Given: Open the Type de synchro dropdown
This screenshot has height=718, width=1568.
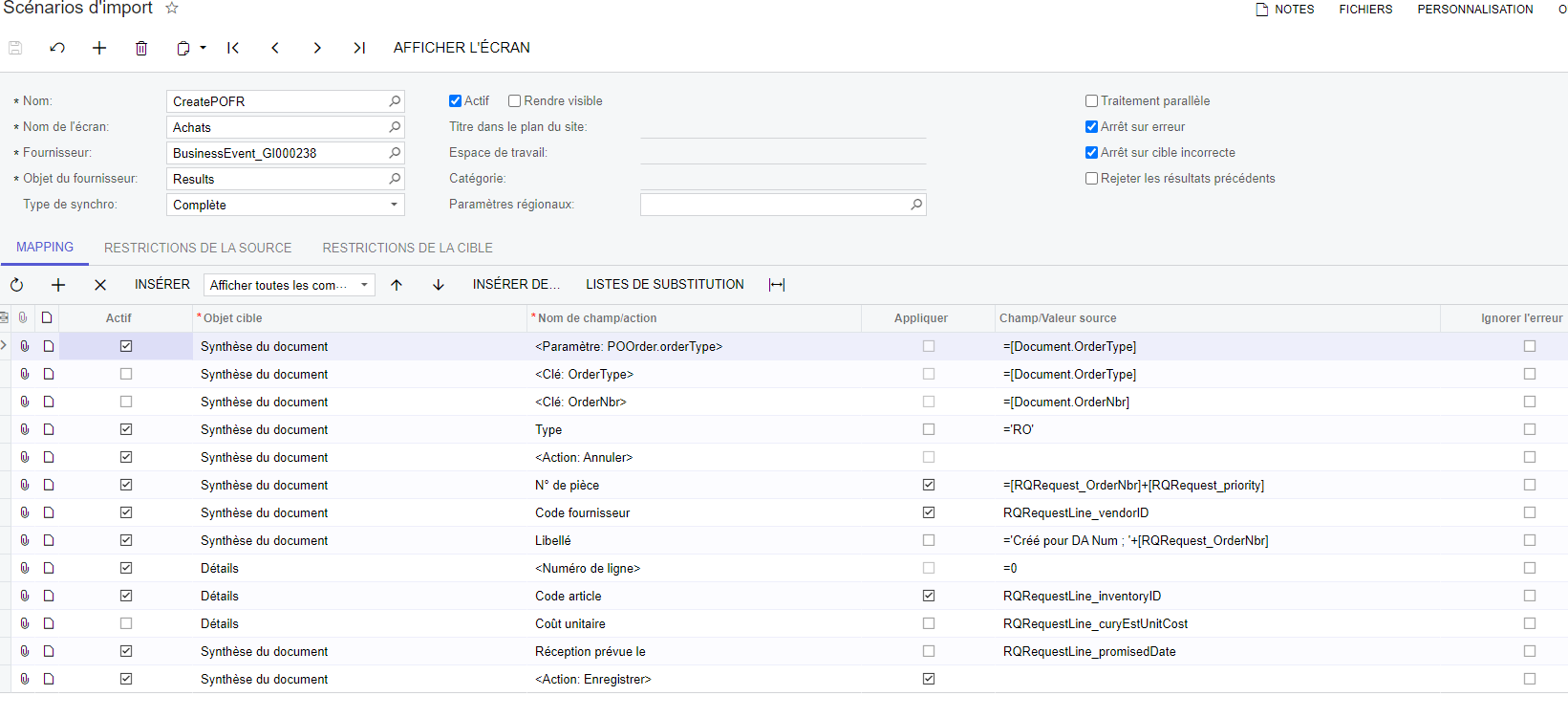Looking at the screenshot, I should 394,205.
